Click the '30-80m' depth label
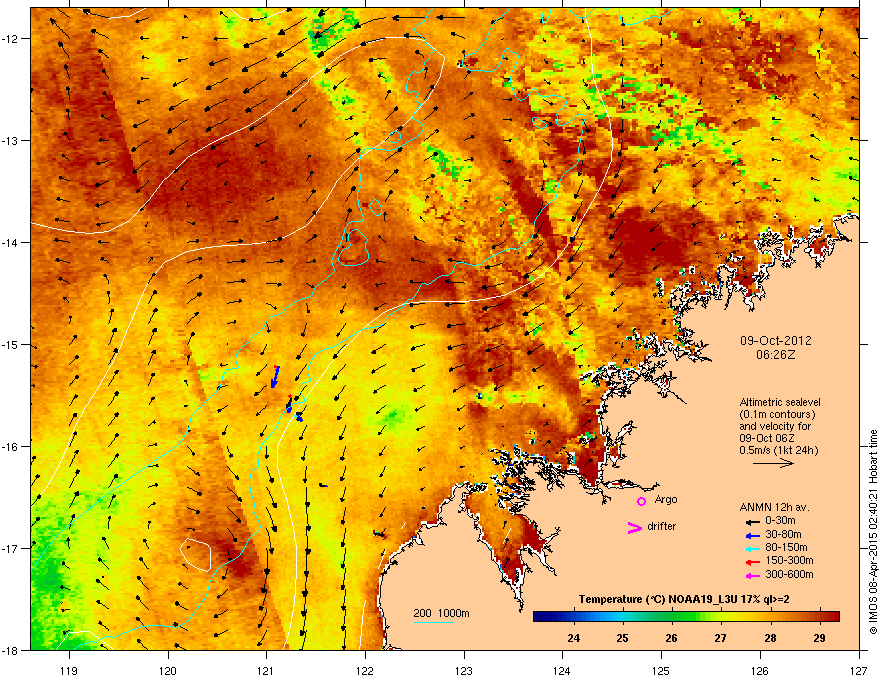880x680 pixels. (783, 534)
